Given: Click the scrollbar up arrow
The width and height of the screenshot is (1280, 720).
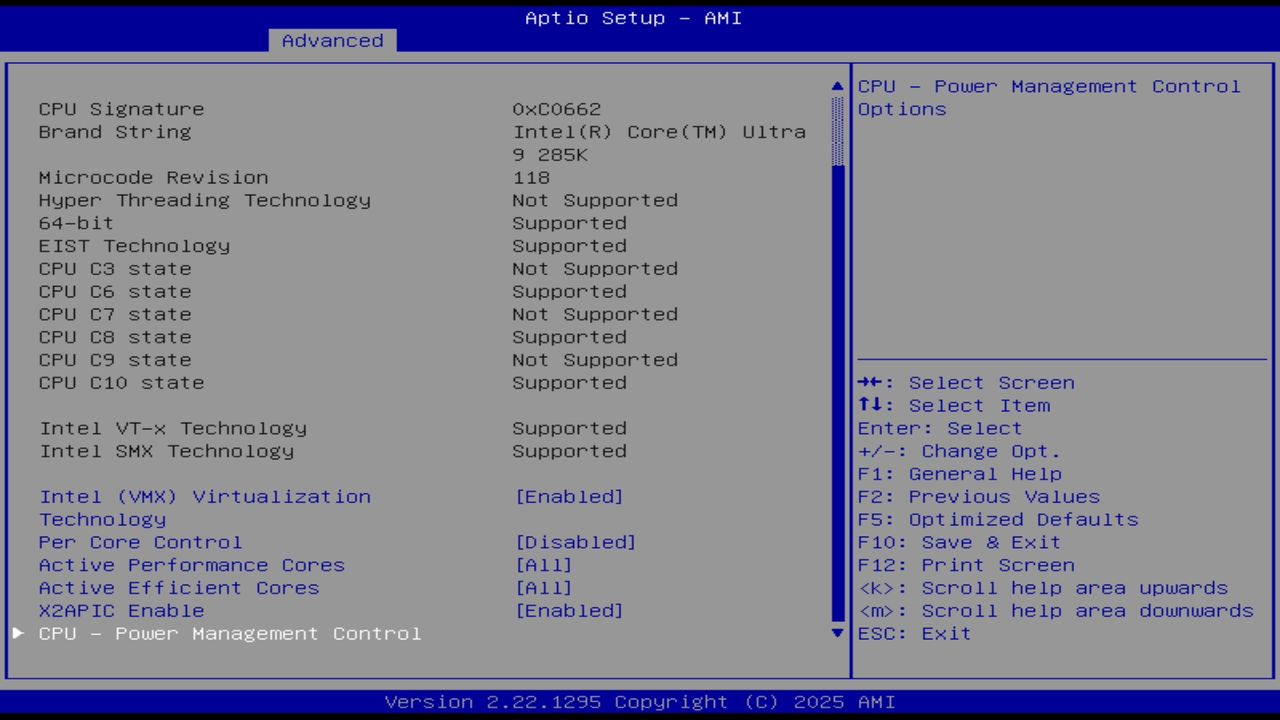Looking at the screenshot, I should 836,86.
